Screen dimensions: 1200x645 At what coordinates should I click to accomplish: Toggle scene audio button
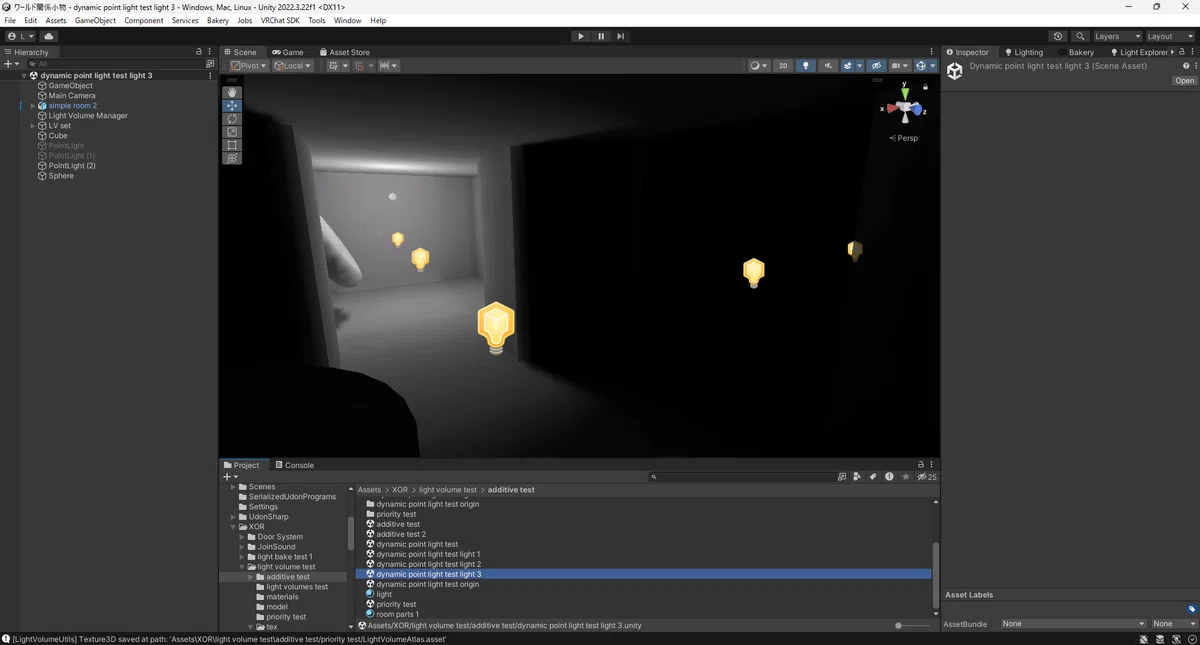(x=828, y=66)
